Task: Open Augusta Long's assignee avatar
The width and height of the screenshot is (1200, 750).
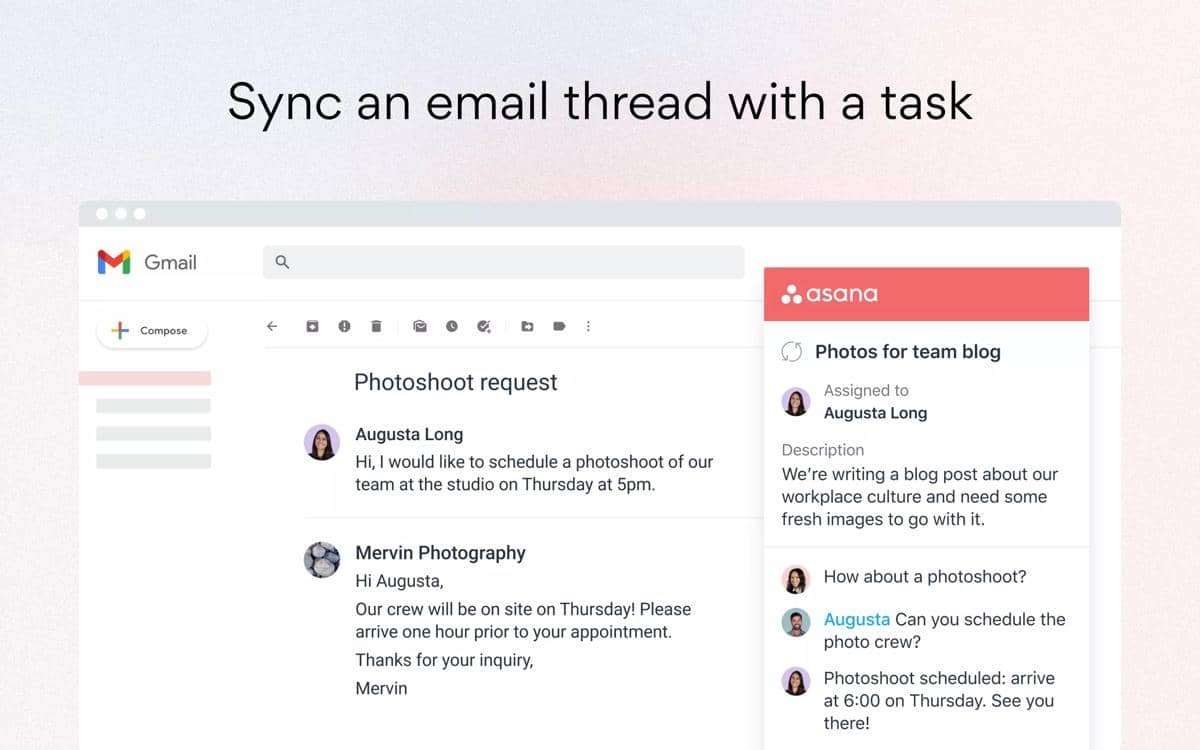Action: tap(796, 402)
